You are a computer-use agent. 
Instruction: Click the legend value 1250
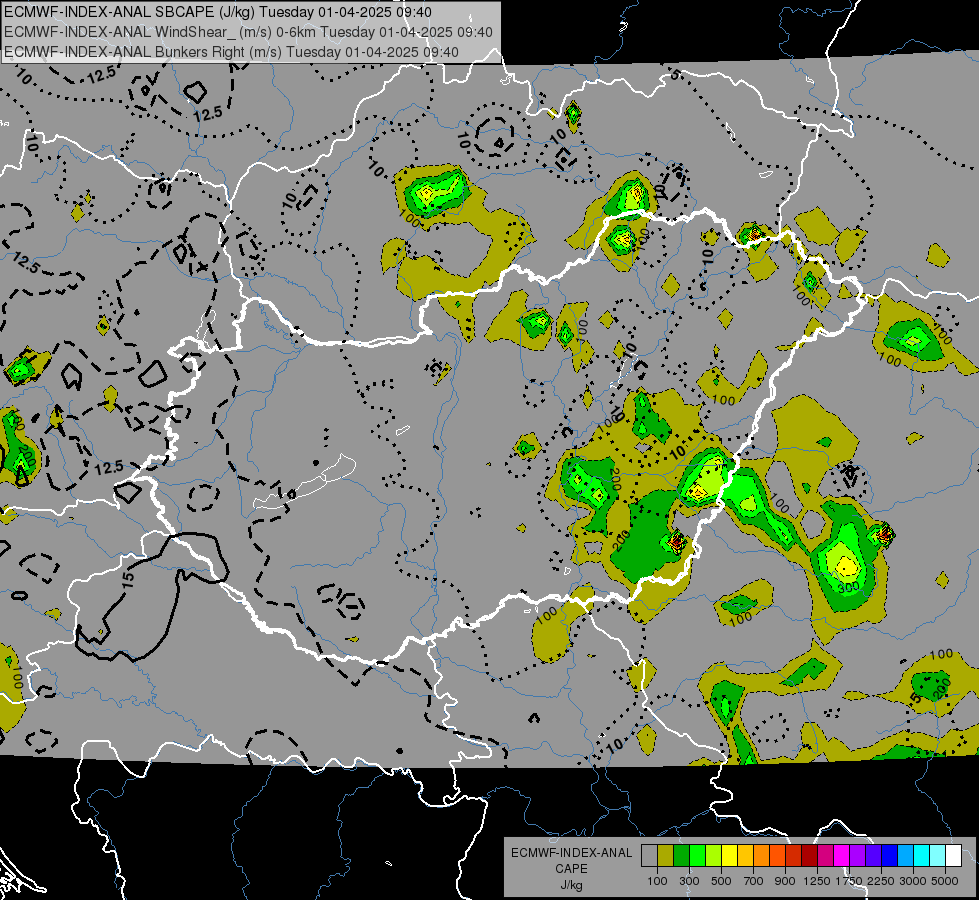pyautogui.click(x=817, y=881)
